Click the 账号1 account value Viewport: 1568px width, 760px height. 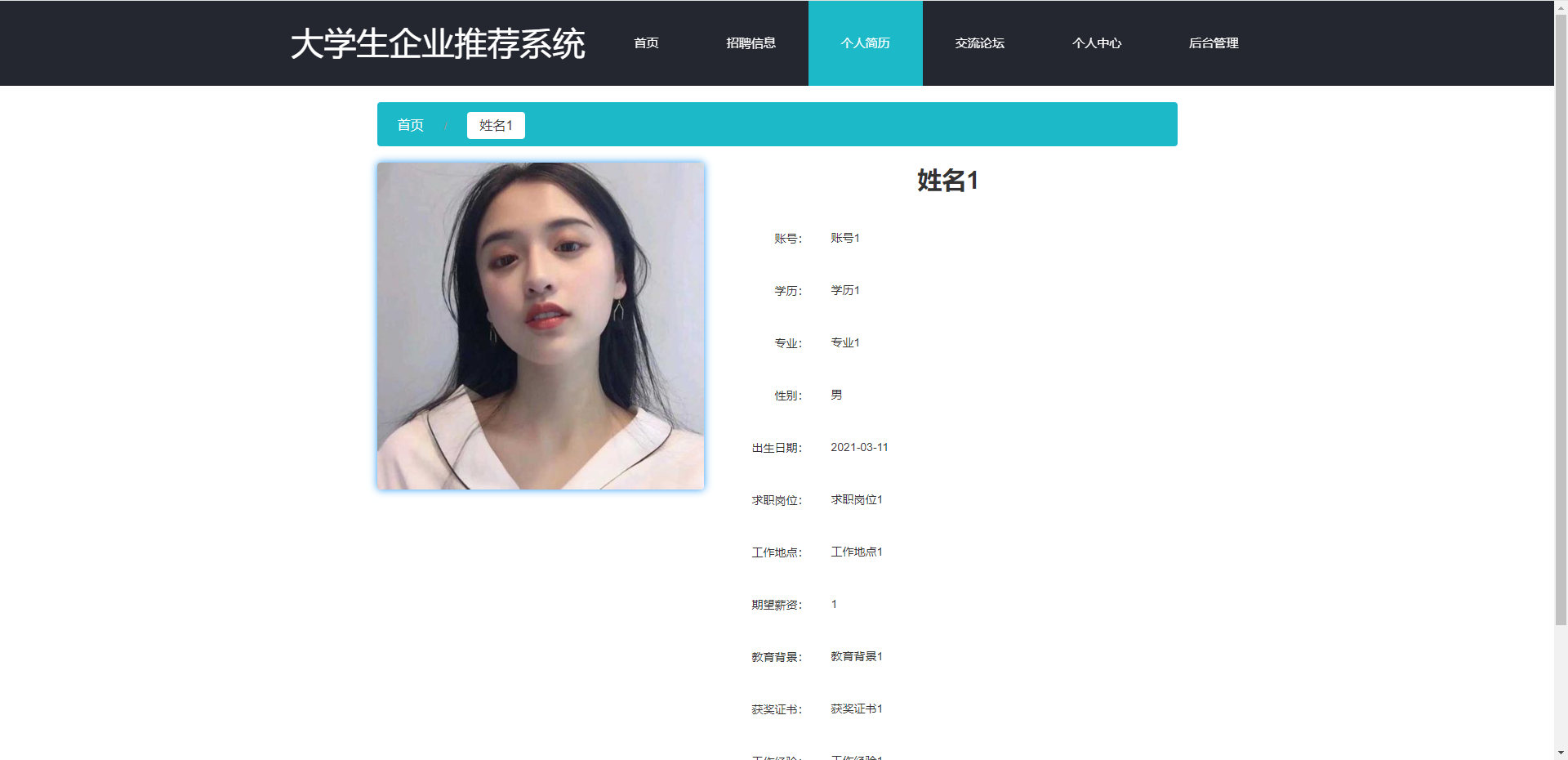844,238
